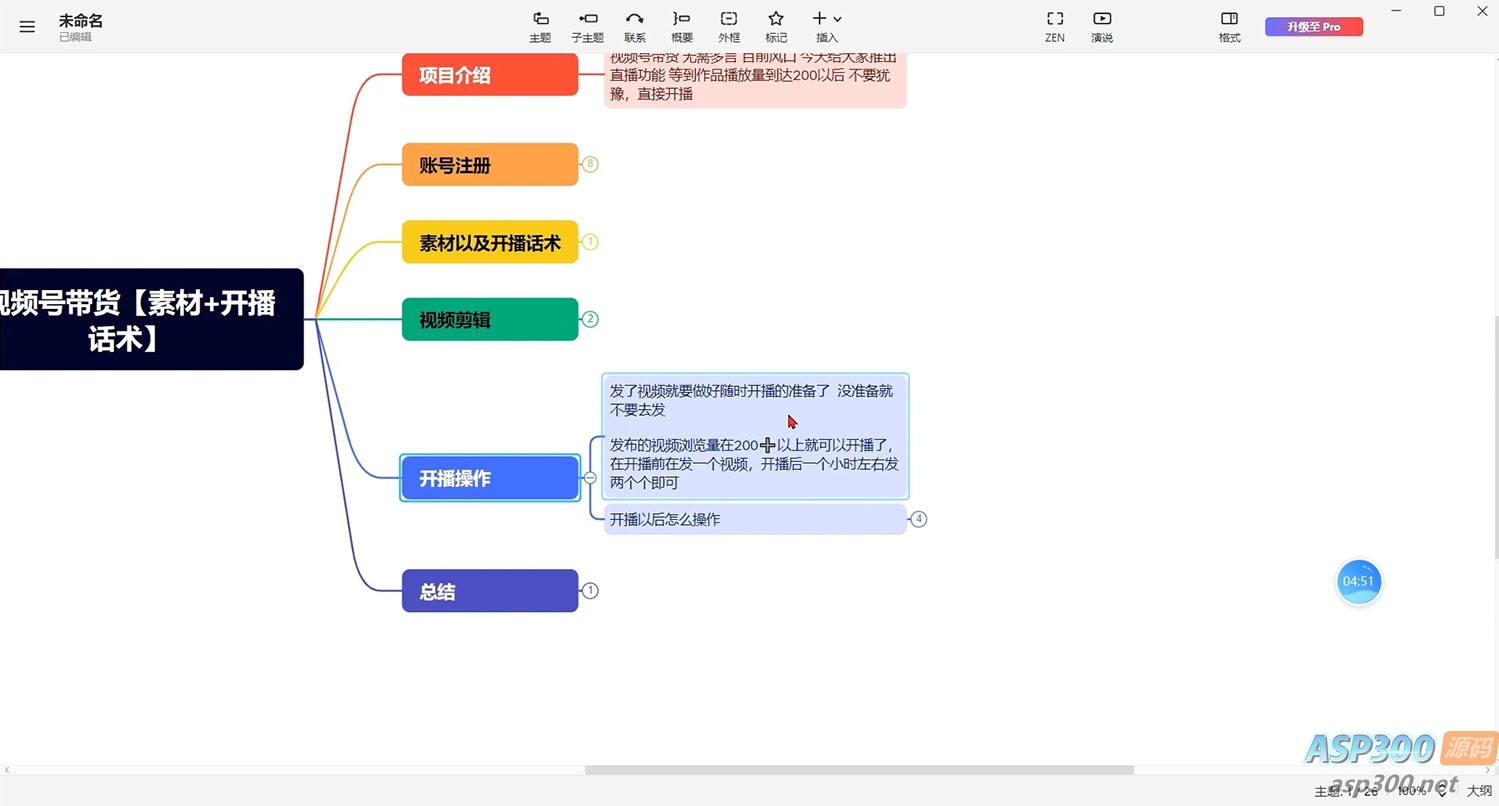Expand 开播以后怎么操作 with 4 children
1499x806 pixels.
[919, 519]
